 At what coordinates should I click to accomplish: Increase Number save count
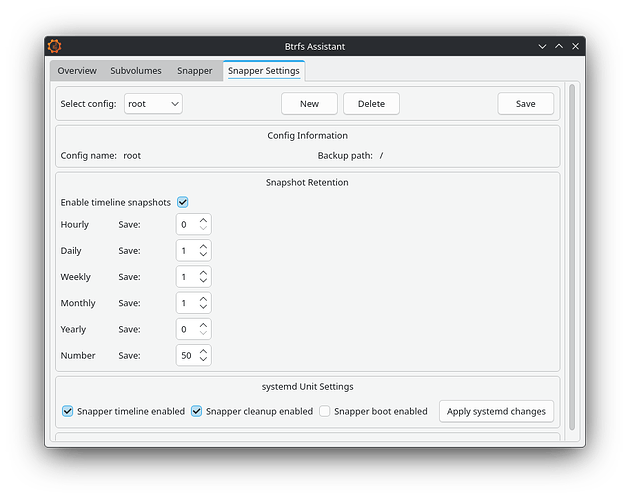(x=203, y=351)
